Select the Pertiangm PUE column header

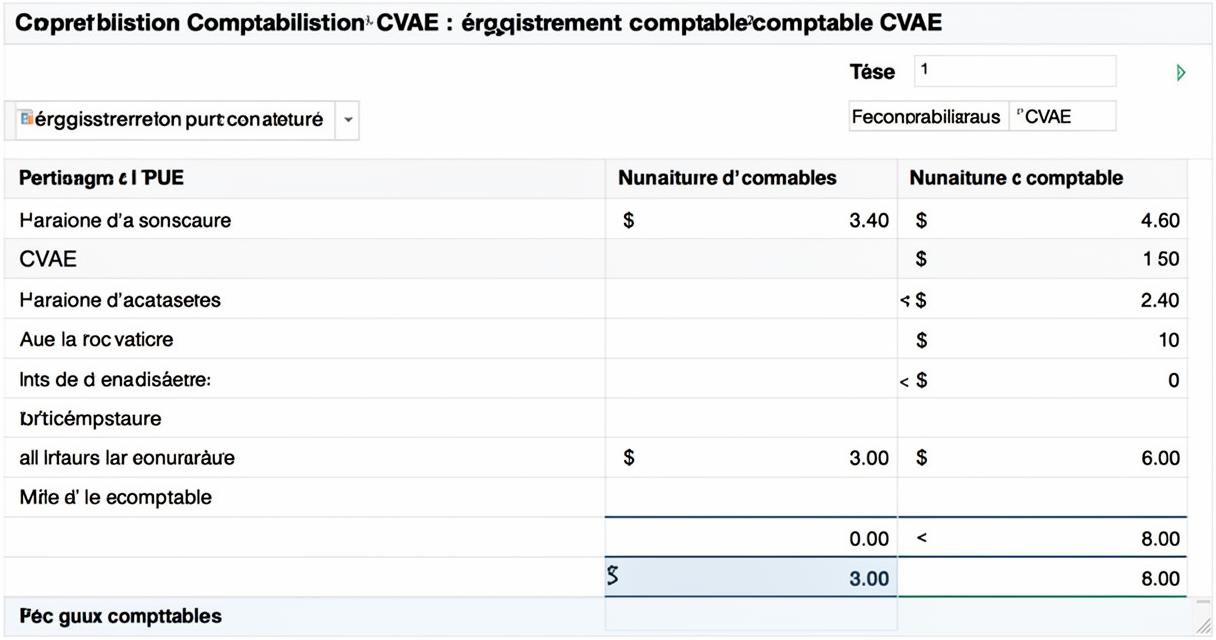pyautogui.click(x=305, y=178)
